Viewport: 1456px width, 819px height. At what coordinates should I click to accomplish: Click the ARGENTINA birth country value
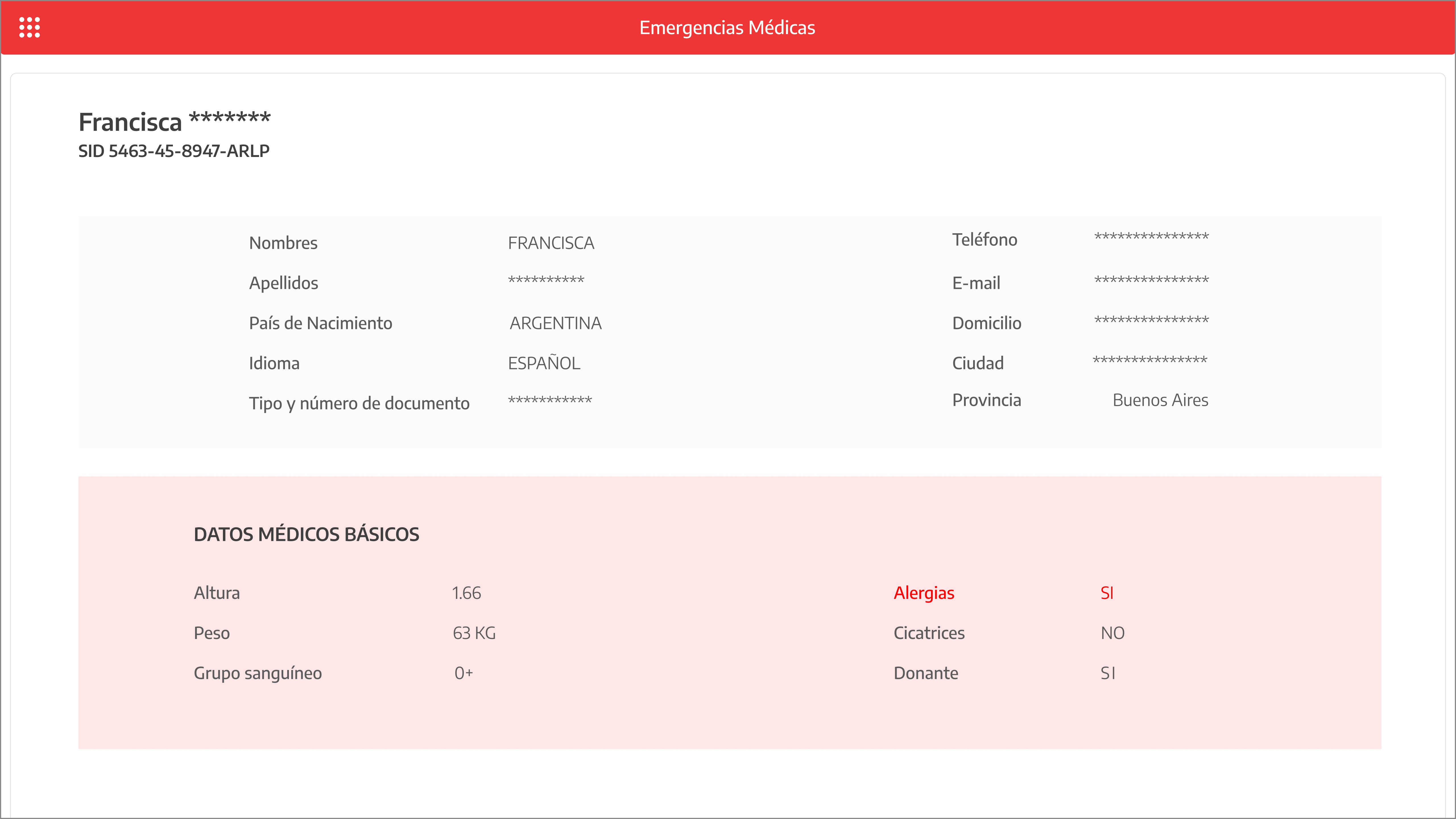pyautogui.click(x=555, y=323)
